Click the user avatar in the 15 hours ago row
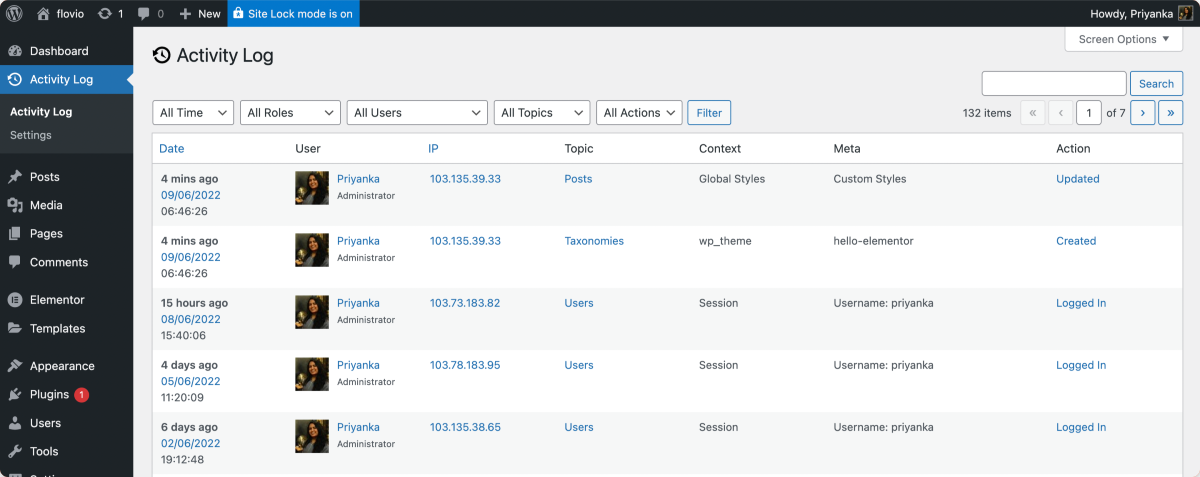This screenshot has height=477, width=1200. (312, 312)
